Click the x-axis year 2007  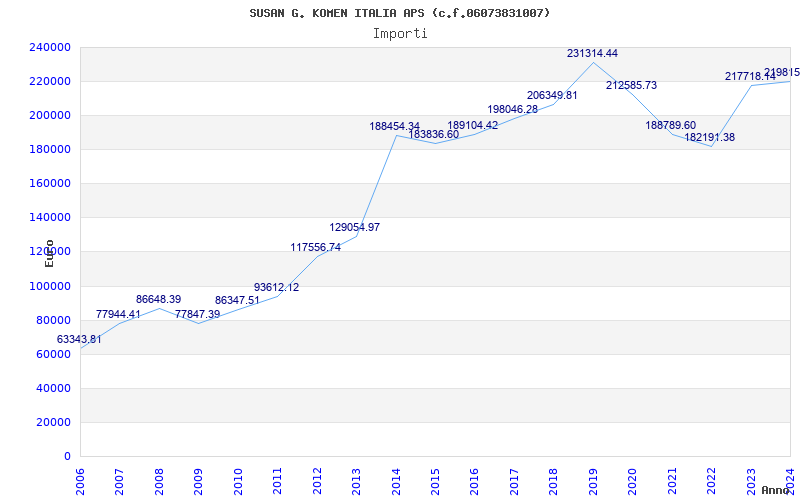[x=119, y=482]
